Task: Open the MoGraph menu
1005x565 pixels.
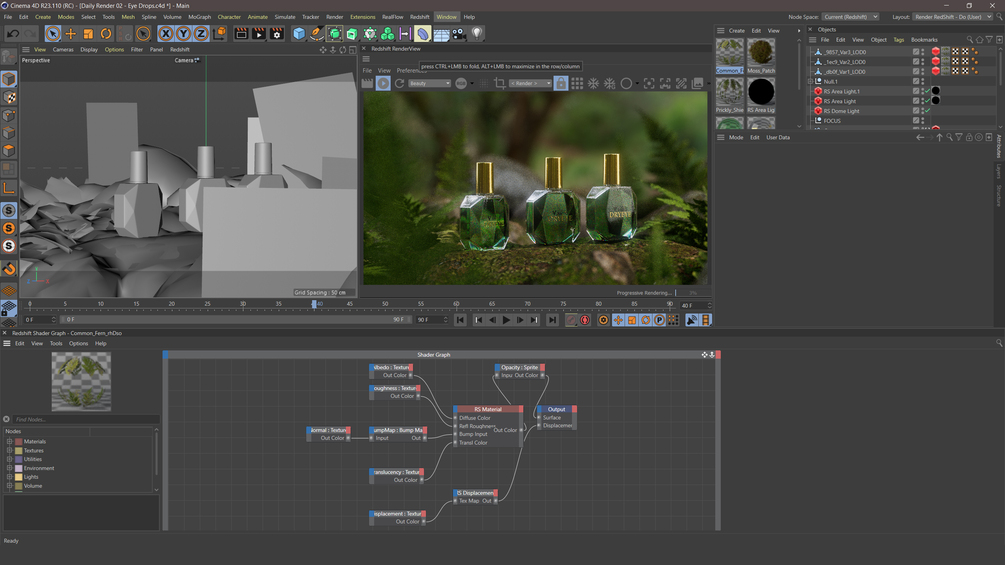Action: [199, 17]
